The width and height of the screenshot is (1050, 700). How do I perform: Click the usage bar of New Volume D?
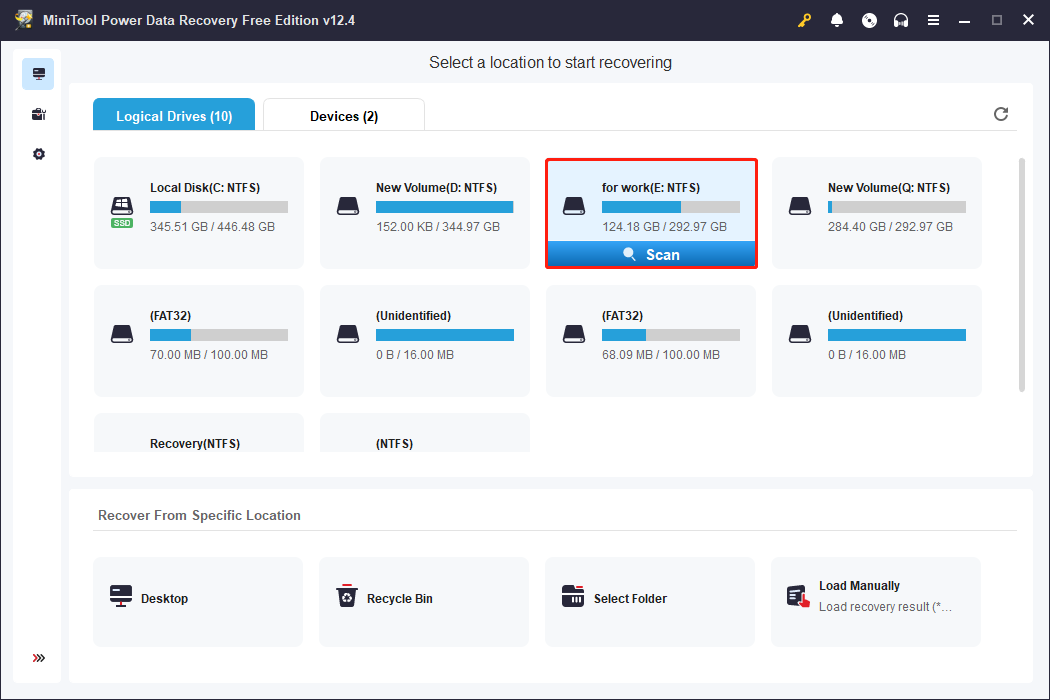point(445,207)
